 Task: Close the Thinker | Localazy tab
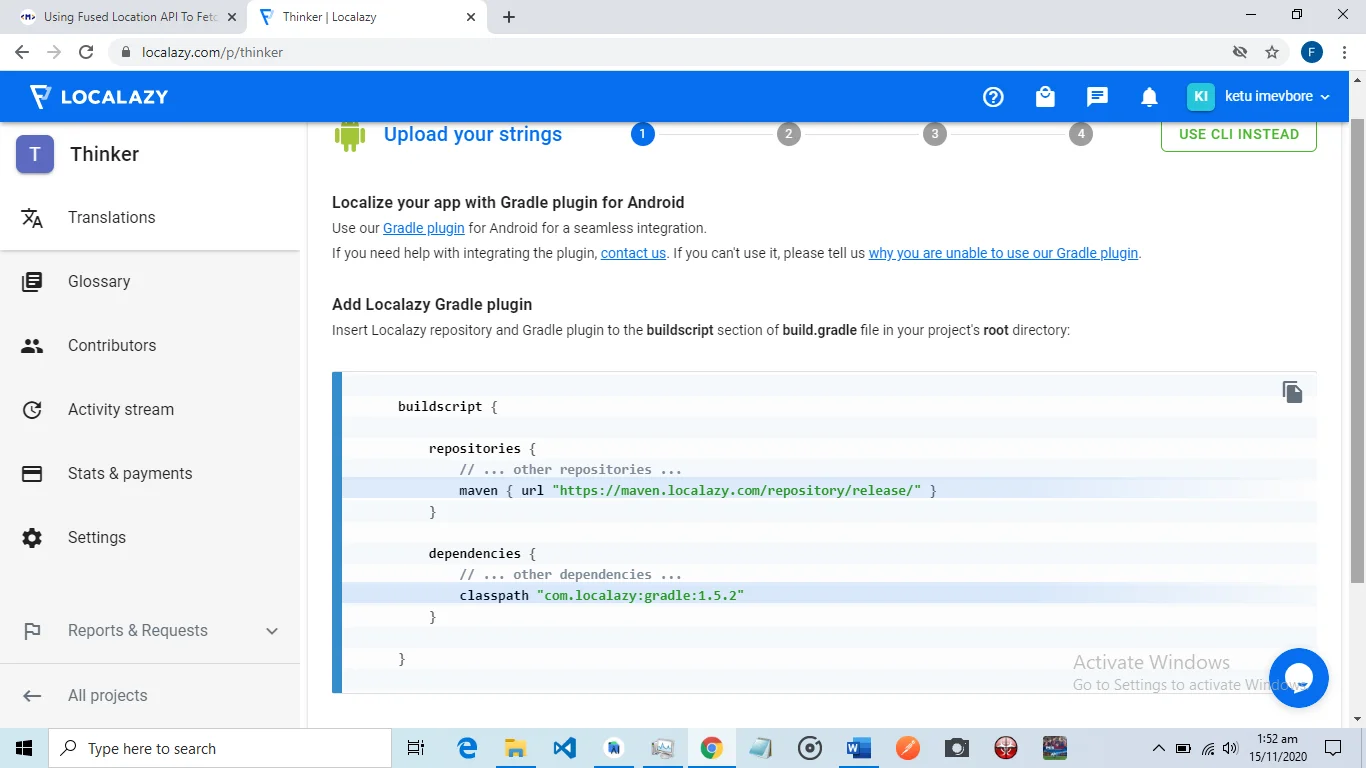[471, 17]
